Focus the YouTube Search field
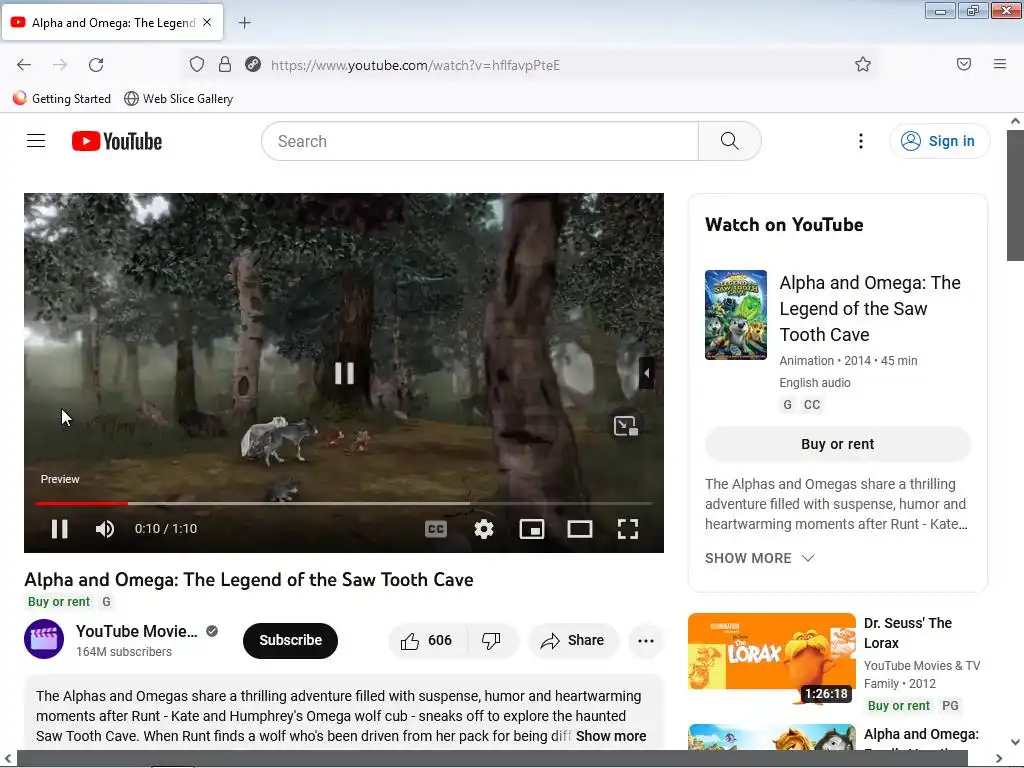This screenshot has width=1024, height=768. 480,141
